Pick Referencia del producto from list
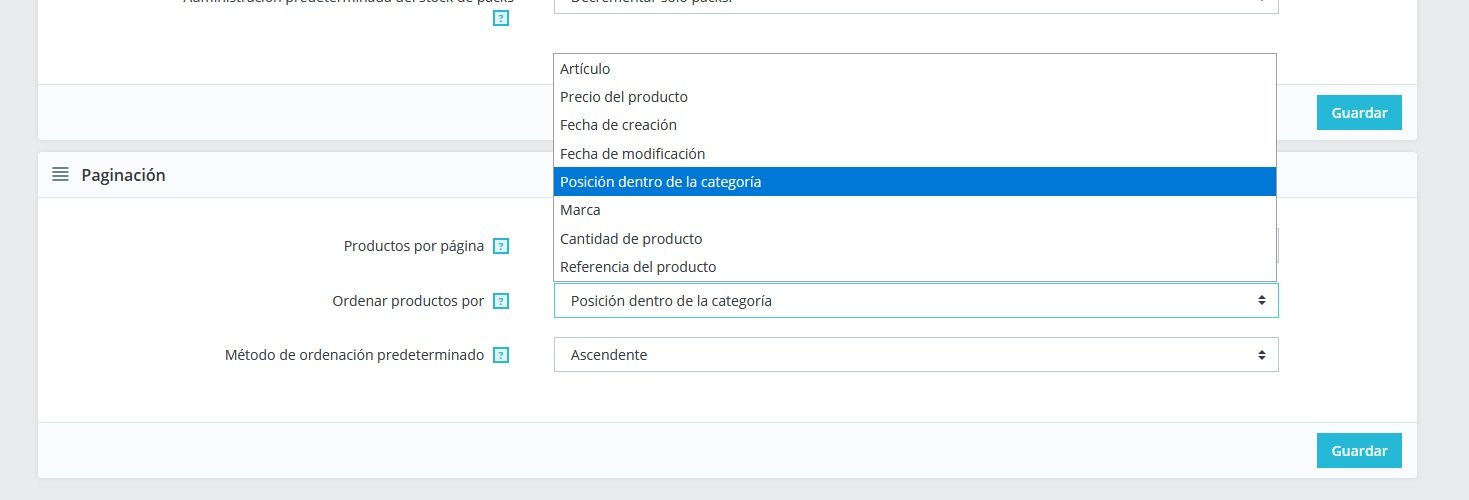The image size is (1469, 500). 637,267
